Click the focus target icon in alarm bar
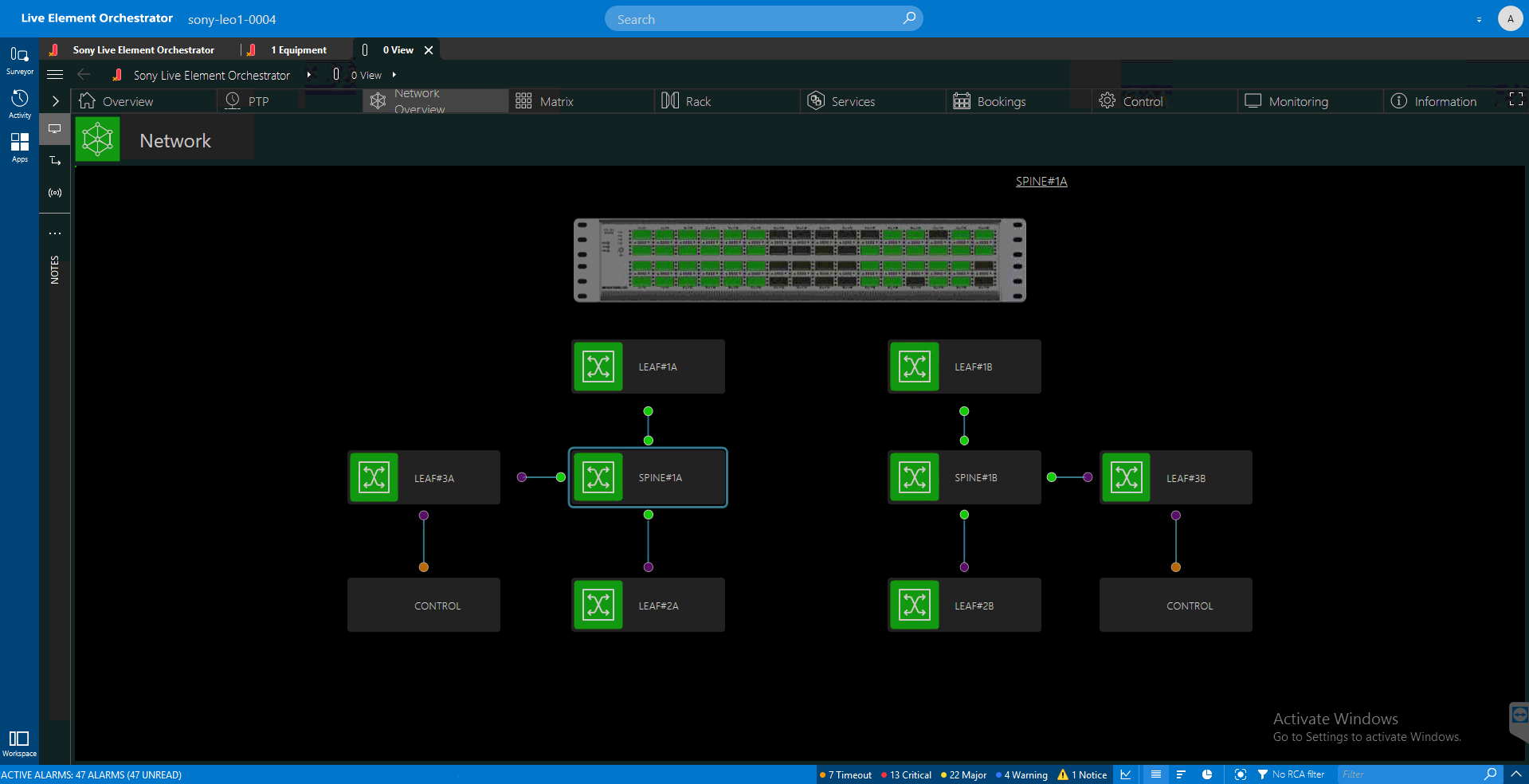This screenshot has width=1529, height=784. tap(1240, 774)
